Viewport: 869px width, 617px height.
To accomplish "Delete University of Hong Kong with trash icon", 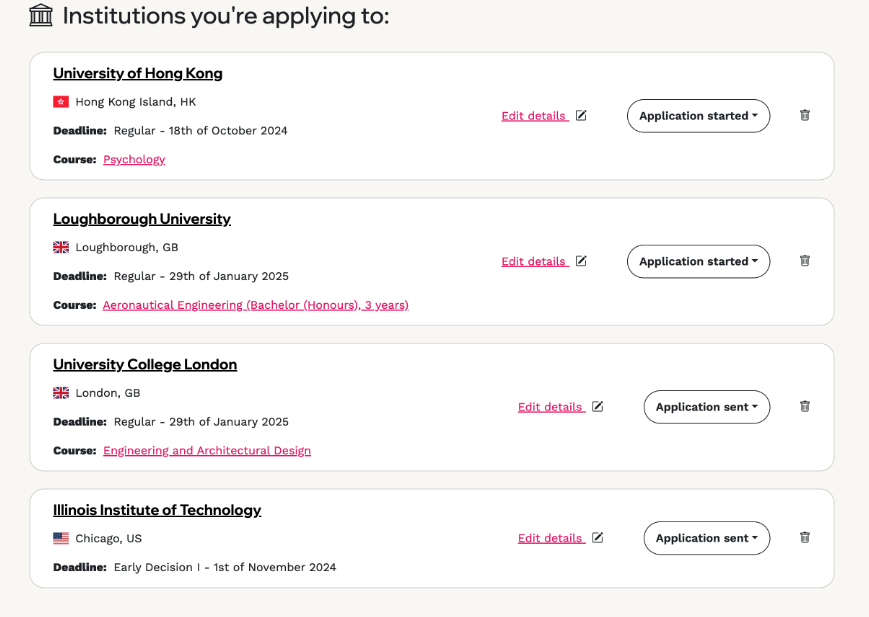I will tap(805, 115).
